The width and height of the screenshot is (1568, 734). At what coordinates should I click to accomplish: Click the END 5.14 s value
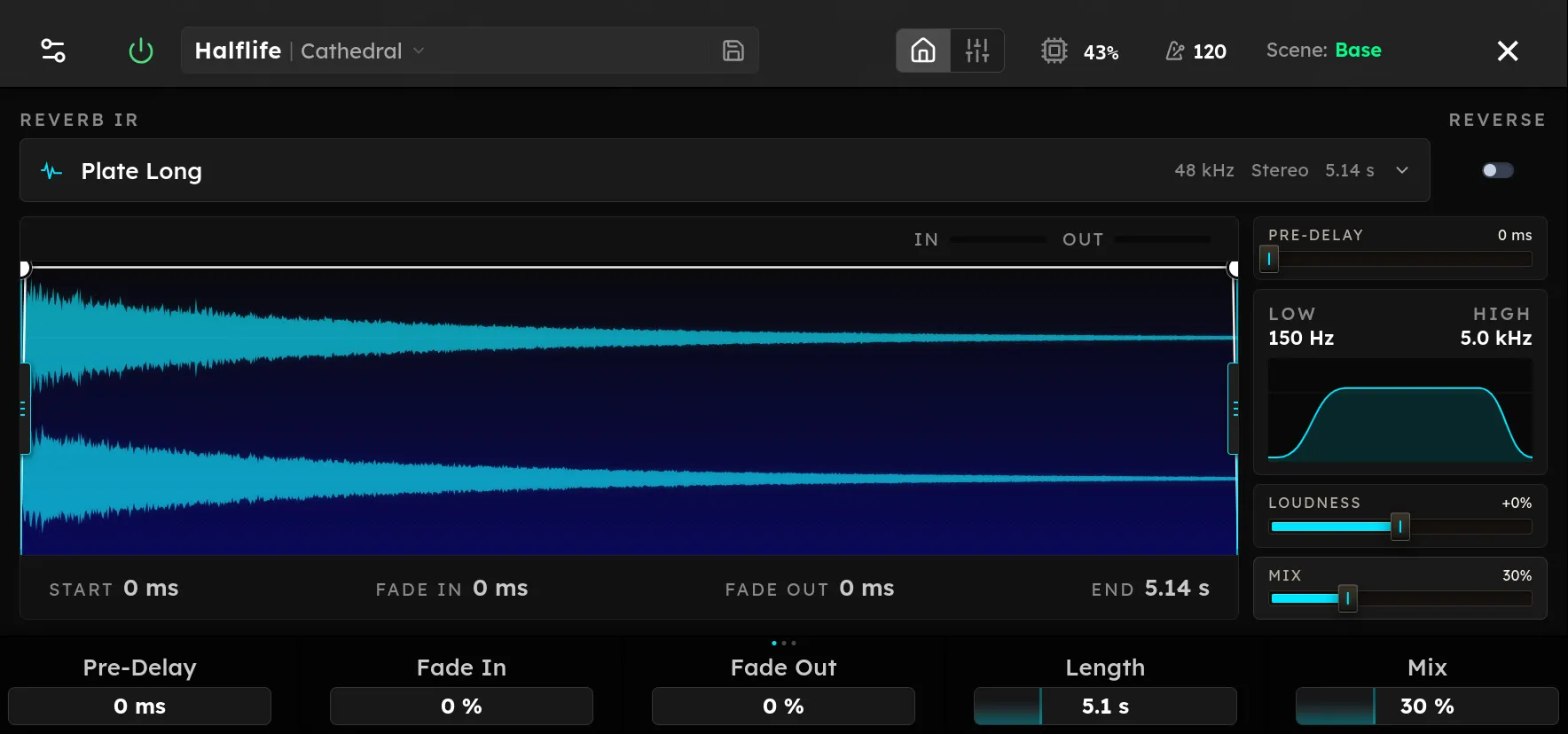pyautogui.click(x=1177, y=589)
